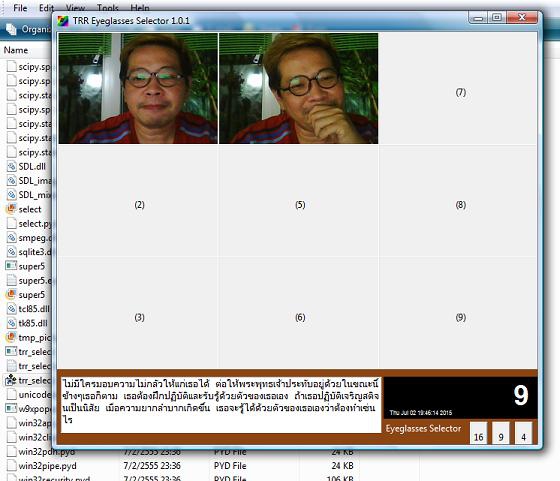
Task: Select empty photo slot (2)
Action: click(x=138, y=201)
